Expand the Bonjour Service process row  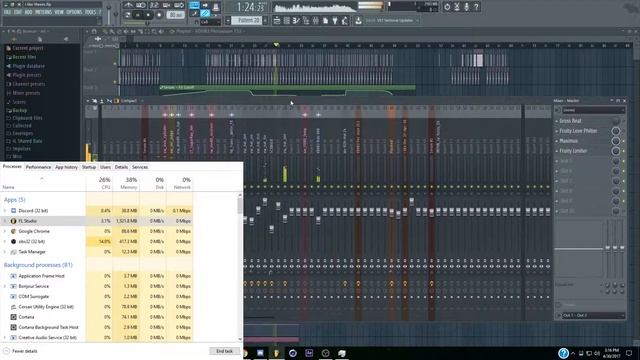pos(5,286)
